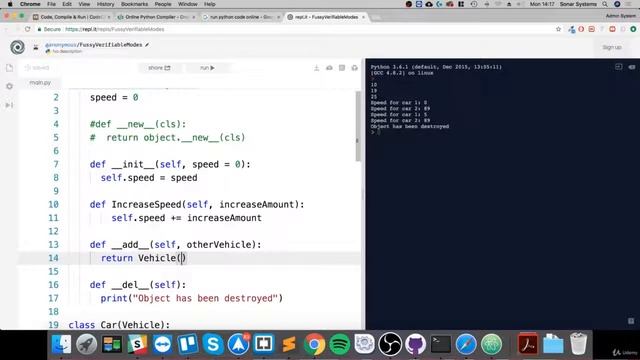Open the Edit menu
Screen dimensions: 640x360
[67, 4]
